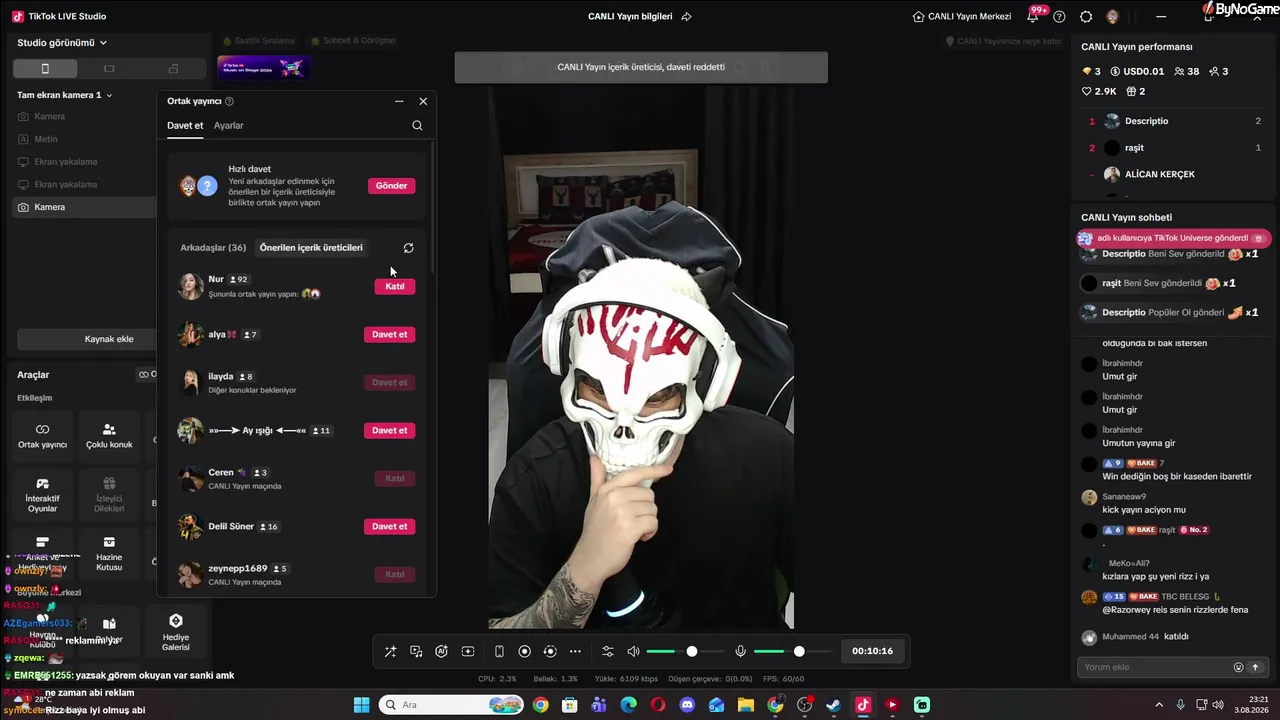
Task: Expand the Tam ekran kamera 1 scene
Action: pyautogui.click(x=65, y=95)
